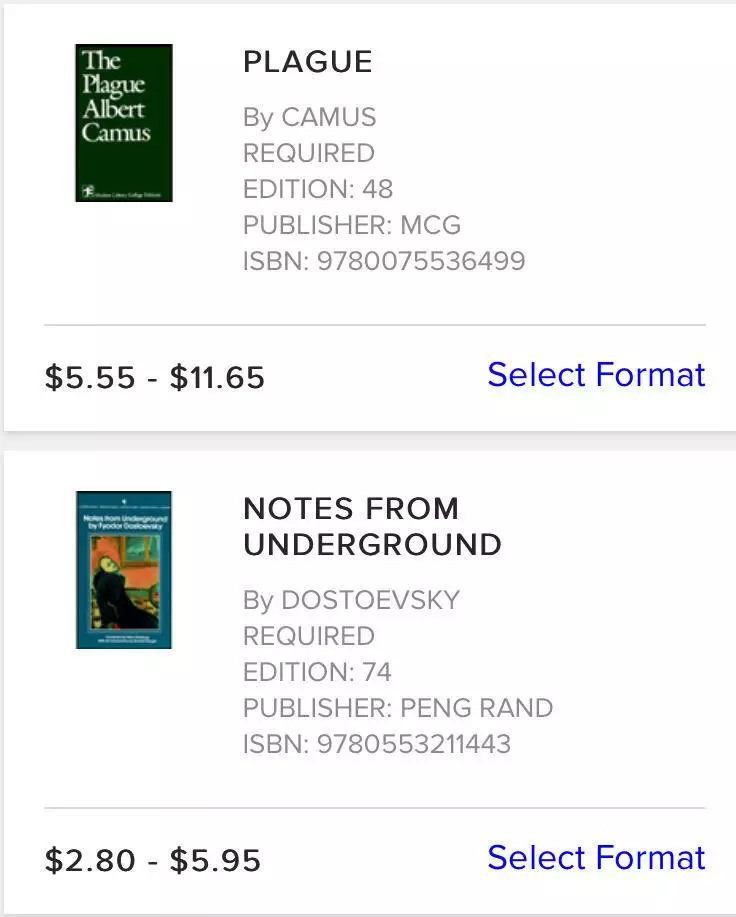Tap the $5.55 - $11.65 price range

tap(155, 378)
